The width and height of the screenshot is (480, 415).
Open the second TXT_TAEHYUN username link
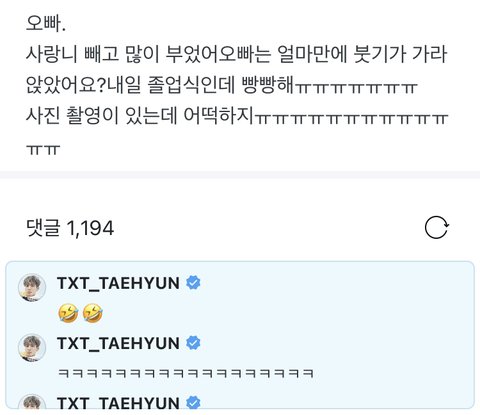pyautogui.click(x=118, y=343)
